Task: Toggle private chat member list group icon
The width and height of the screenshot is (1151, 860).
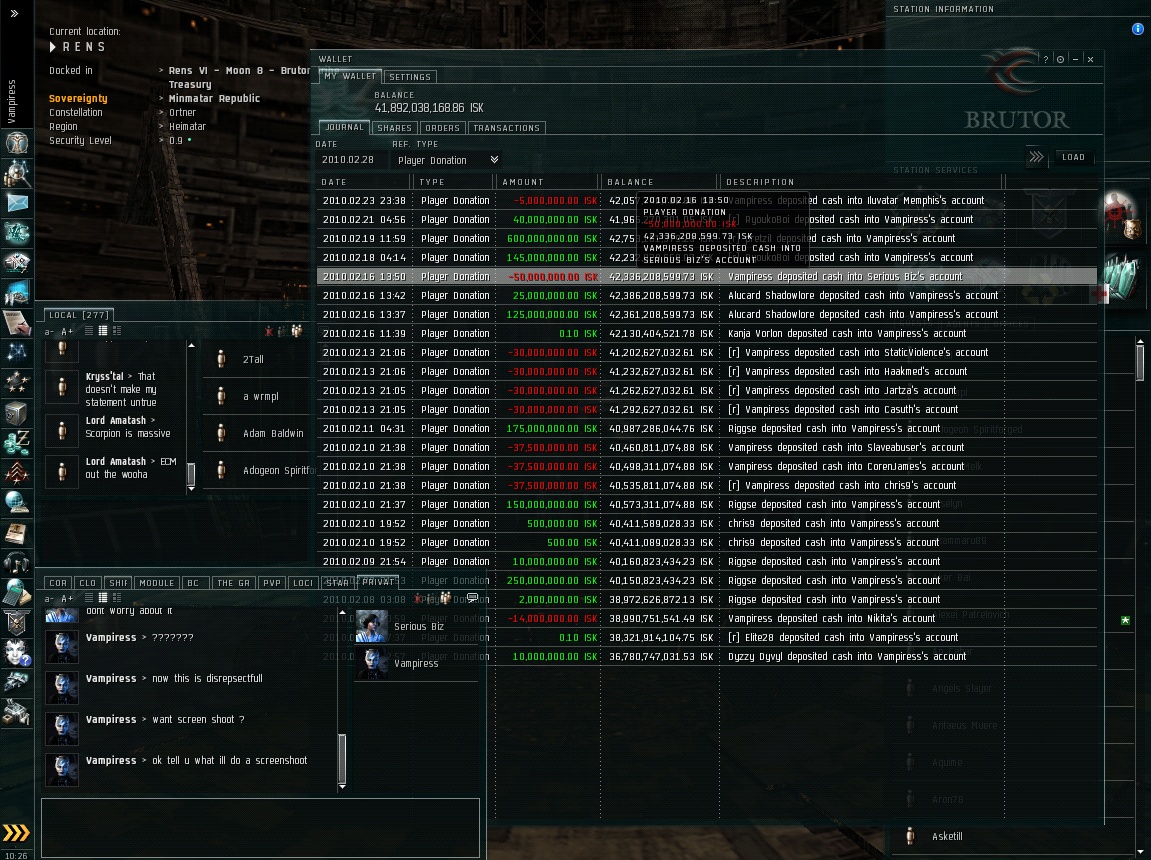Action: [445, 597]
